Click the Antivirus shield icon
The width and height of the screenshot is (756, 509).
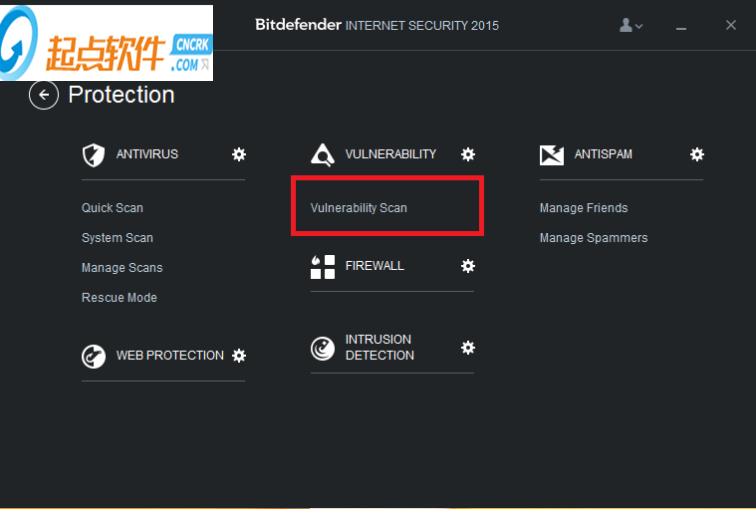click(93, 155)
